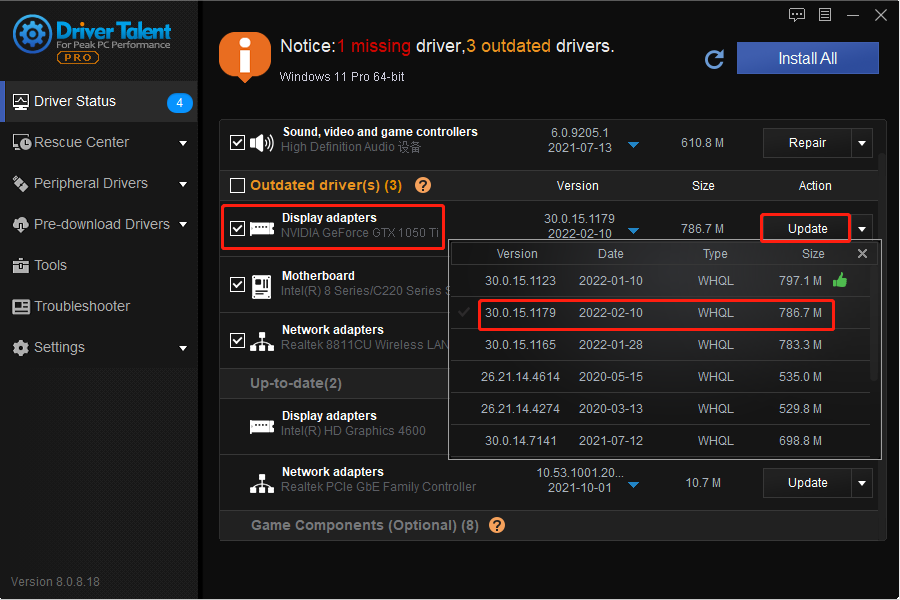Select driver version 30.0.15.1165

(x=660, y=345)
